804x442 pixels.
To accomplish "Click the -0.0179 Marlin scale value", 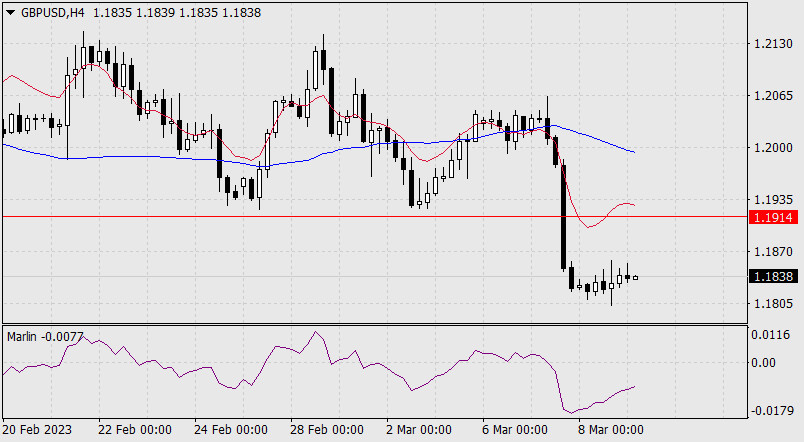I will coord(772,410).
